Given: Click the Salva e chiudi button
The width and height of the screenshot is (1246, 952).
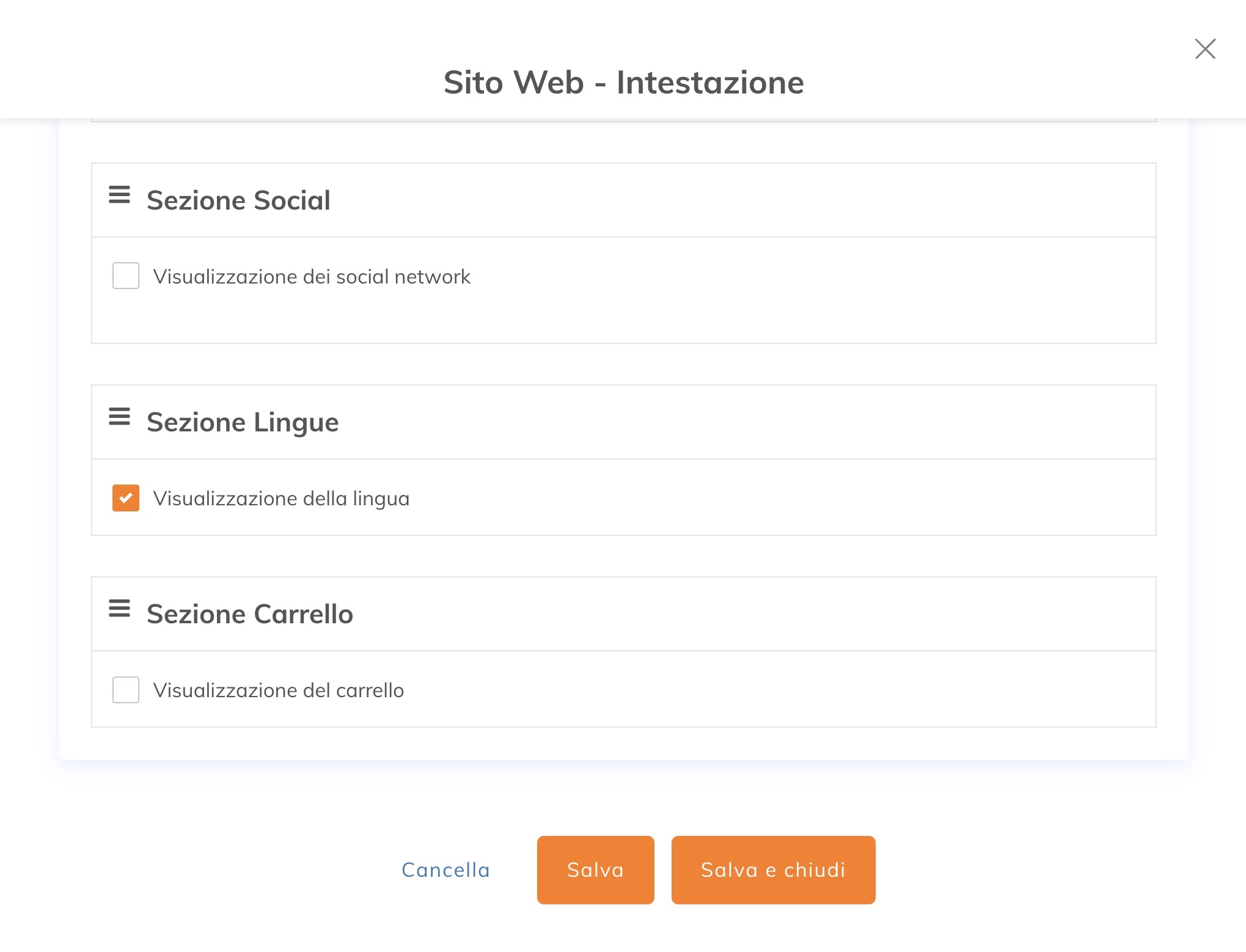Looking at the screenshot, I should (773, 870).
